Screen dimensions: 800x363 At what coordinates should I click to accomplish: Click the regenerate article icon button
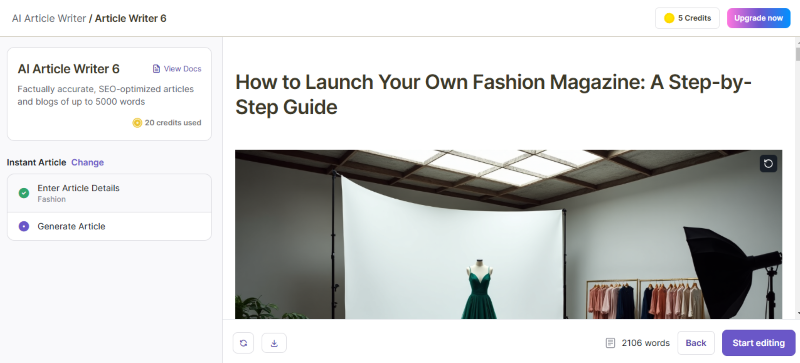243,343
